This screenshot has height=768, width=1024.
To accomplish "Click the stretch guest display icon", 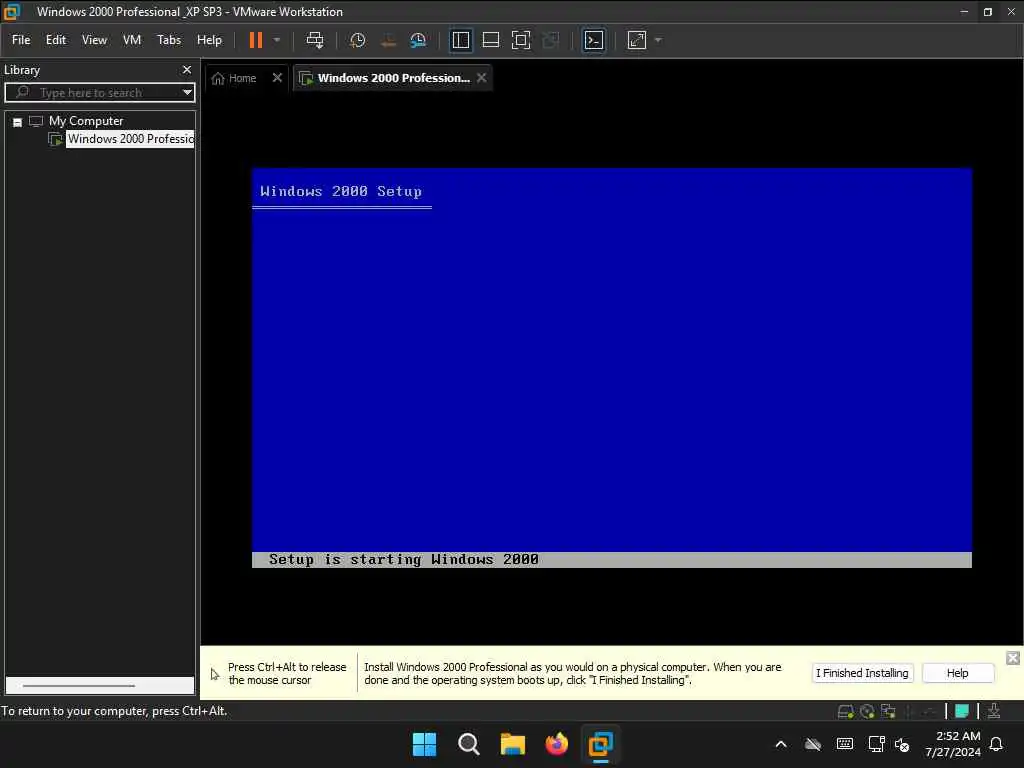I will tap(637, 40).
